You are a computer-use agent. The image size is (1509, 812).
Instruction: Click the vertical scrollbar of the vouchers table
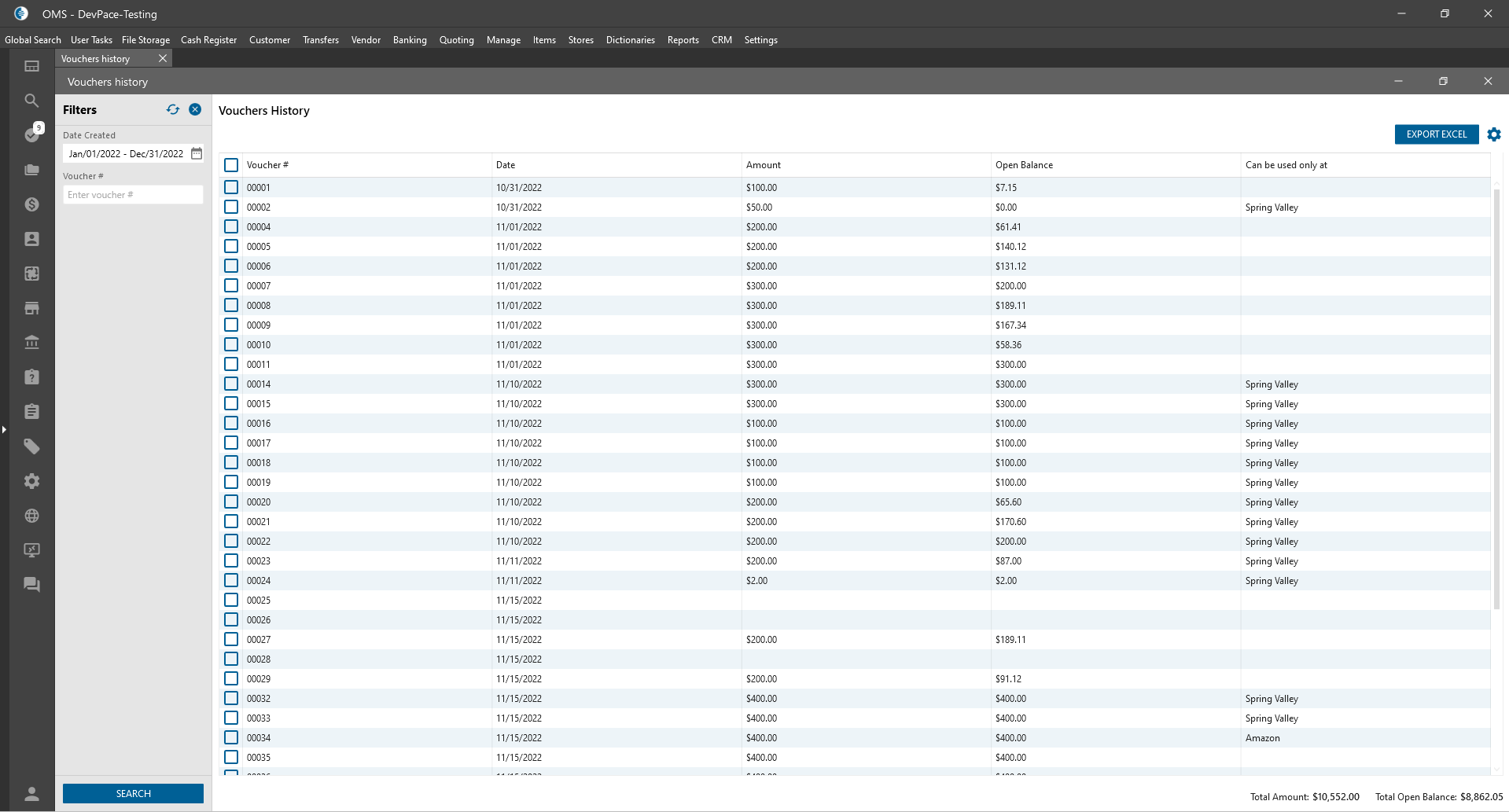pos(1496,398)
